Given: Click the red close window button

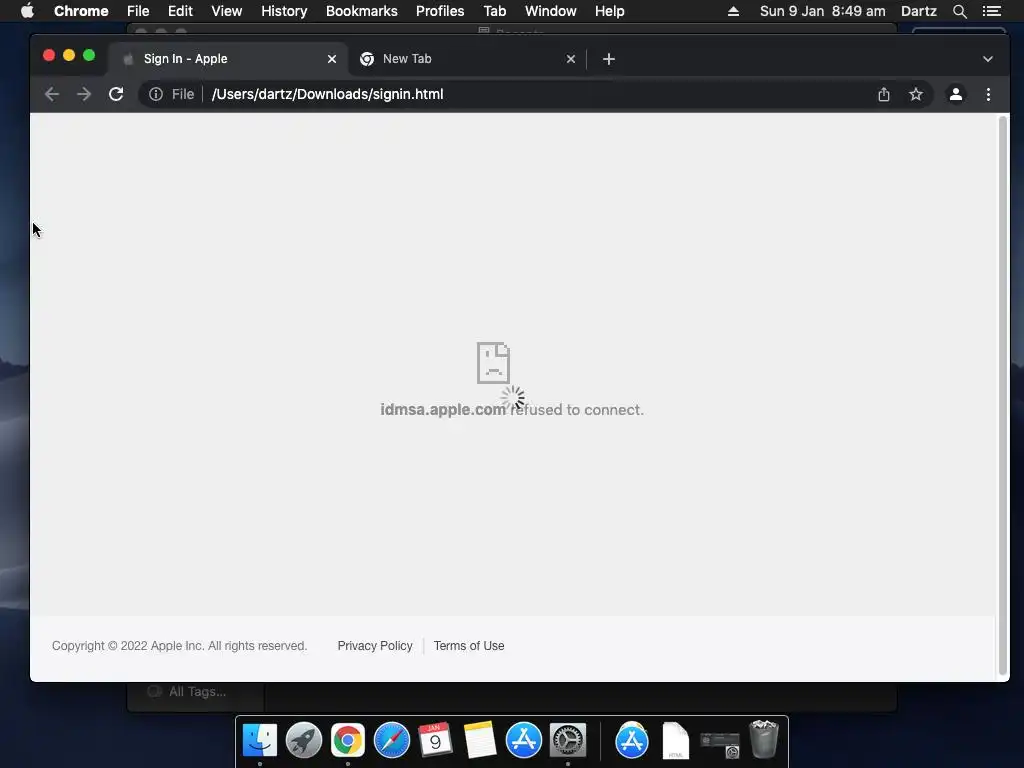Looking at the screenshot, I should click(48, 56).
